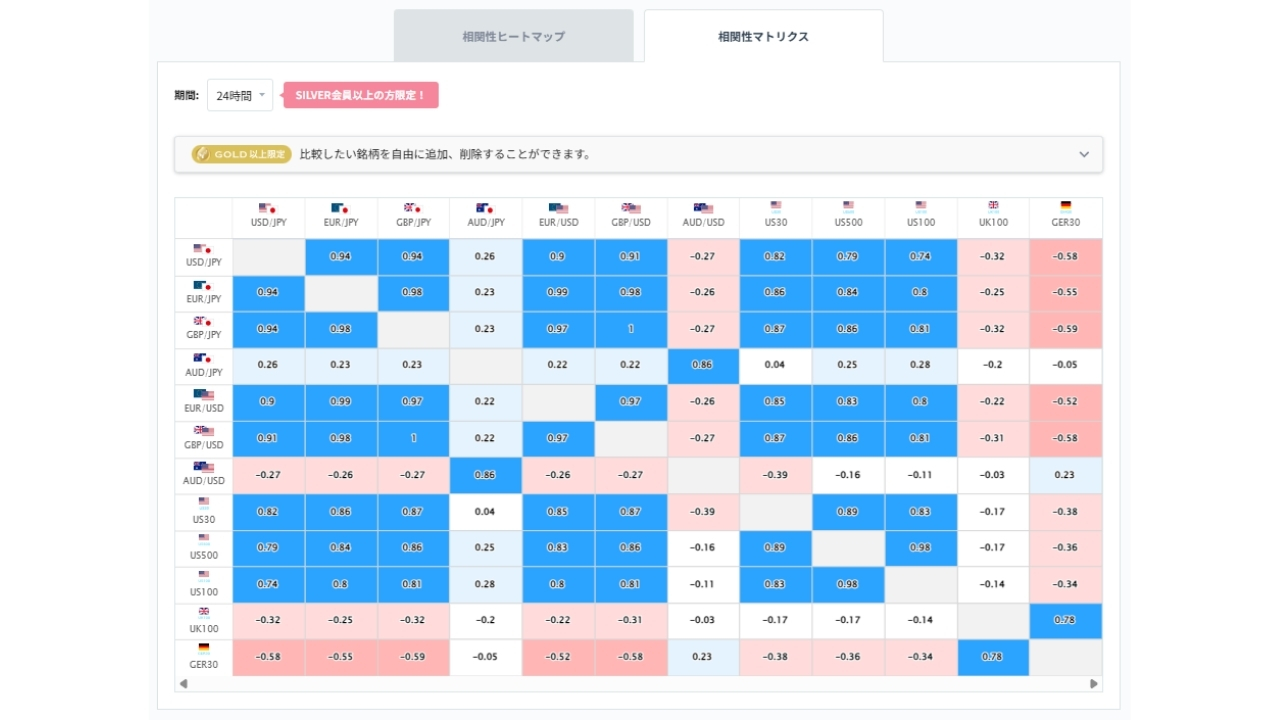Viewport: 1280px width, 720px height.
Task: Click the US100 column header flag
Action: click(x=921, y=206)
